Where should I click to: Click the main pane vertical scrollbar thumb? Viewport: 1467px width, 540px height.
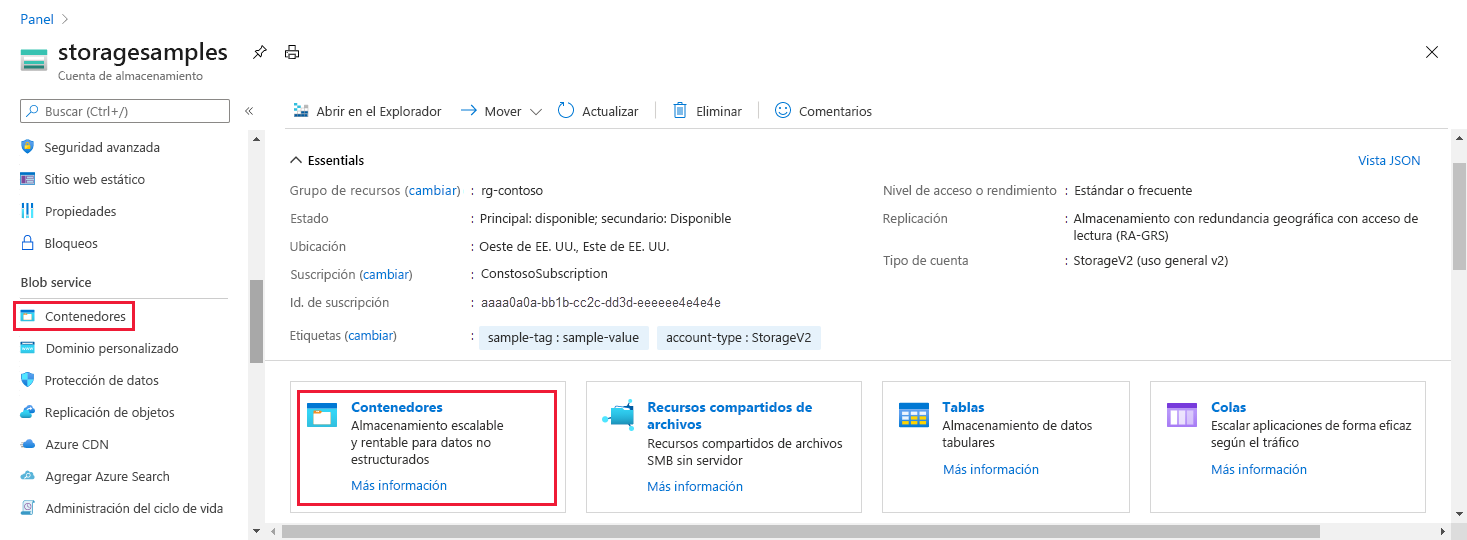[1459, 216]
